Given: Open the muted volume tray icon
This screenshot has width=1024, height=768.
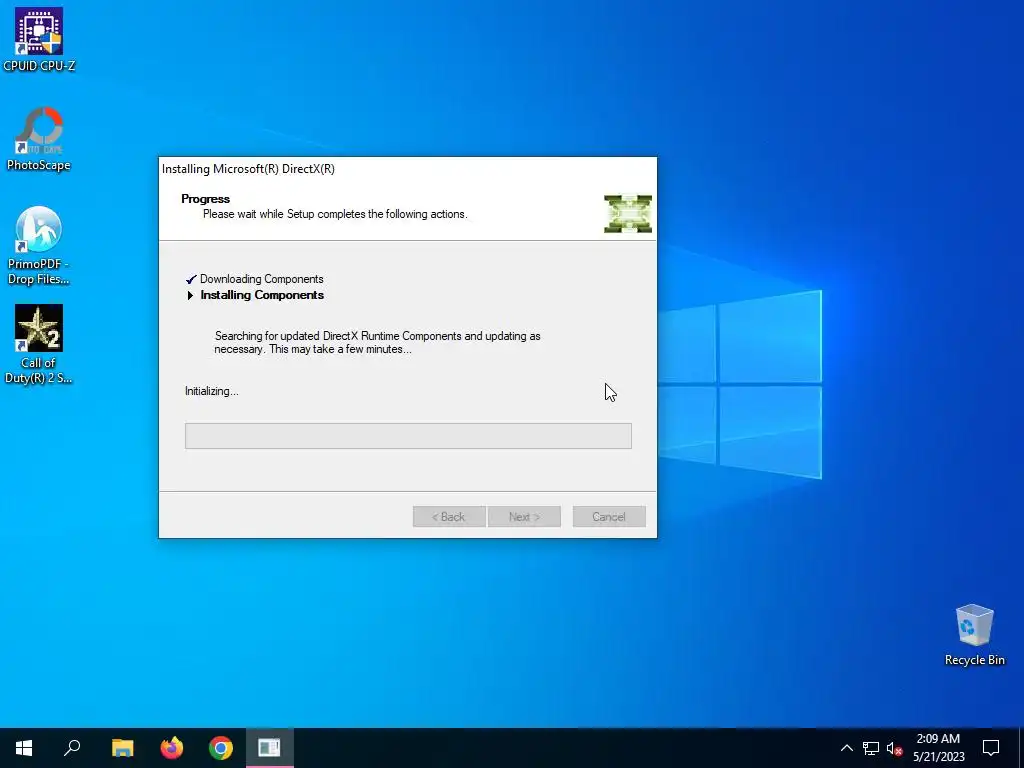Looking at the screenshot, I should click(894, 748).
